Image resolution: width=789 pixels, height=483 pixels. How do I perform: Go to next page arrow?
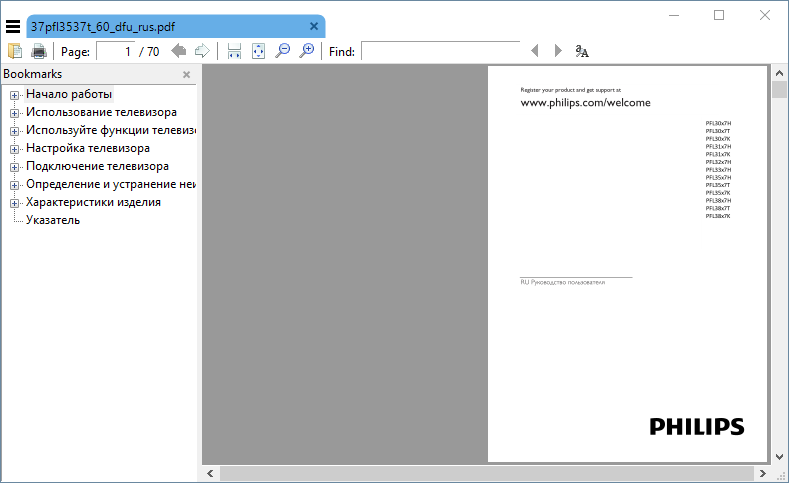pos(202,51)
